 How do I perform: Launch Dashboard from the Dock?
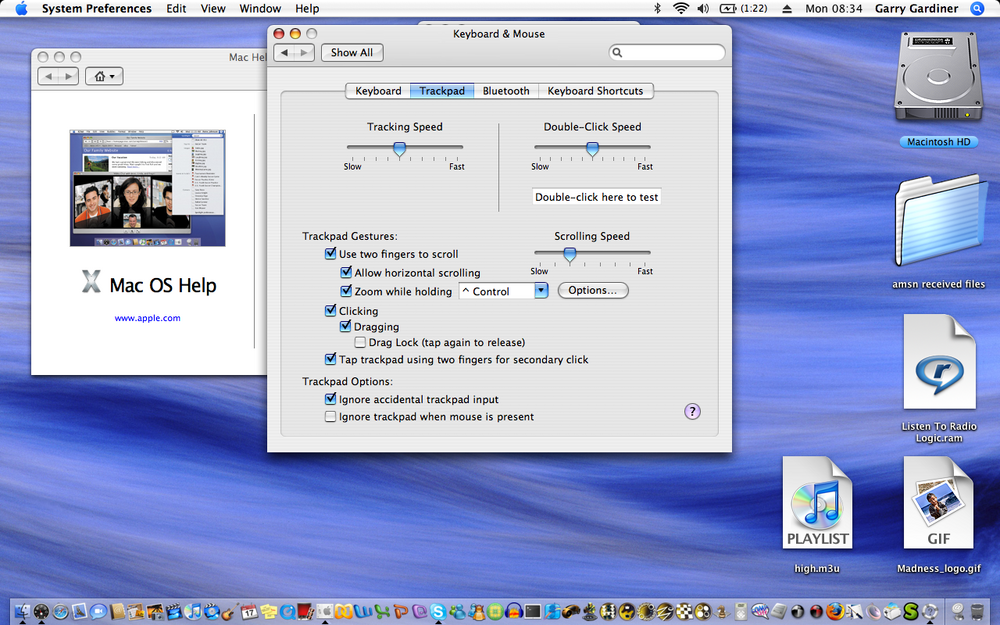point(41,612)
